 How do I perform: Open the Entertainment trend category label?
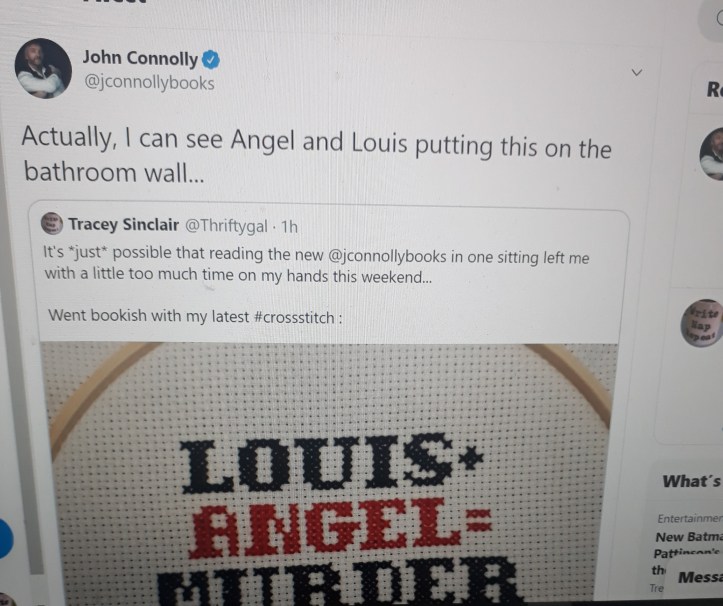tap(690, 519)
